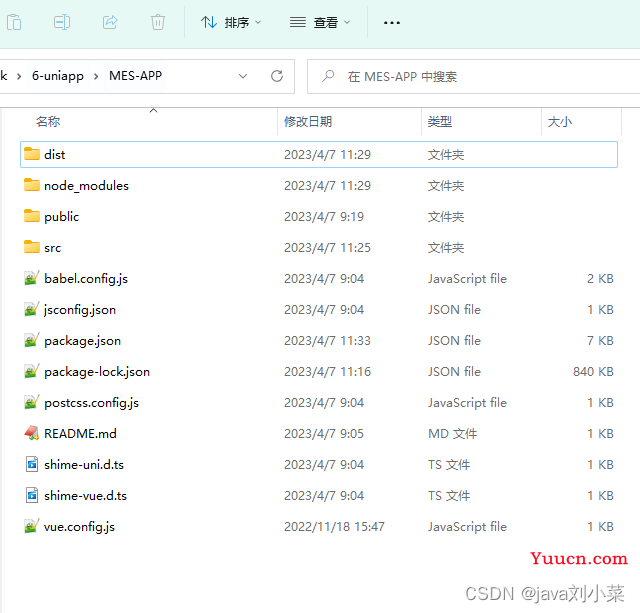The image size is (640, 613).
Task: Select file name babel.config.js
Action: tap(86, 279)
